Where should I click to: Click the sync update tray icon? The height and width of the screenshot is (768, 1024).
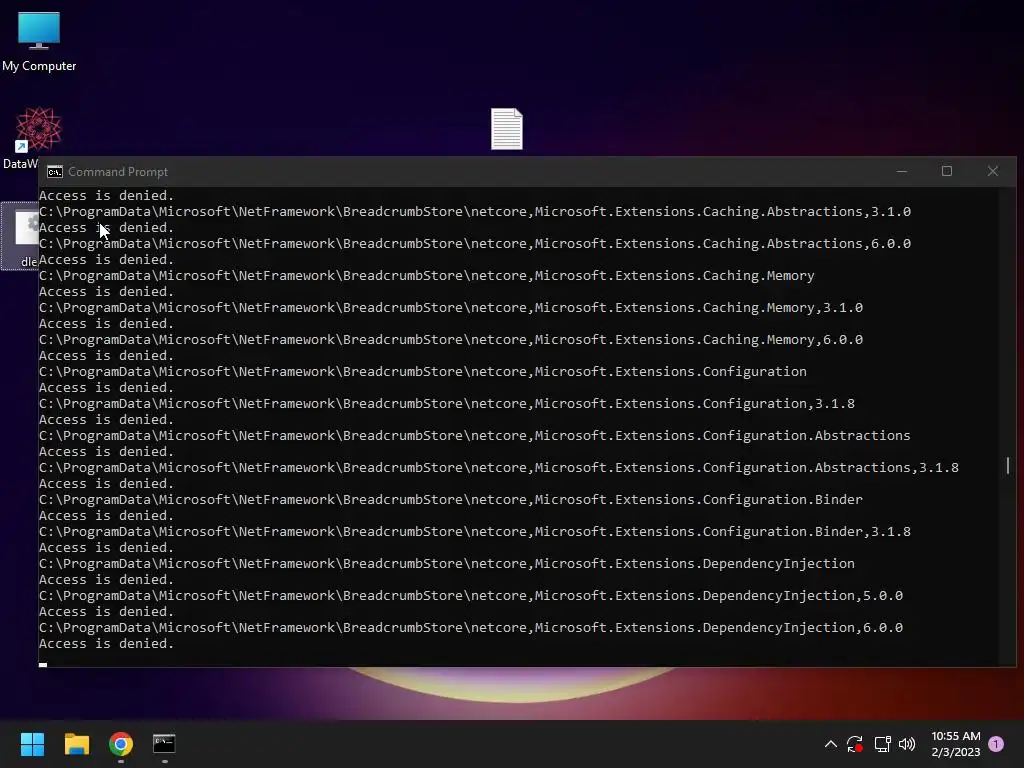855,744
